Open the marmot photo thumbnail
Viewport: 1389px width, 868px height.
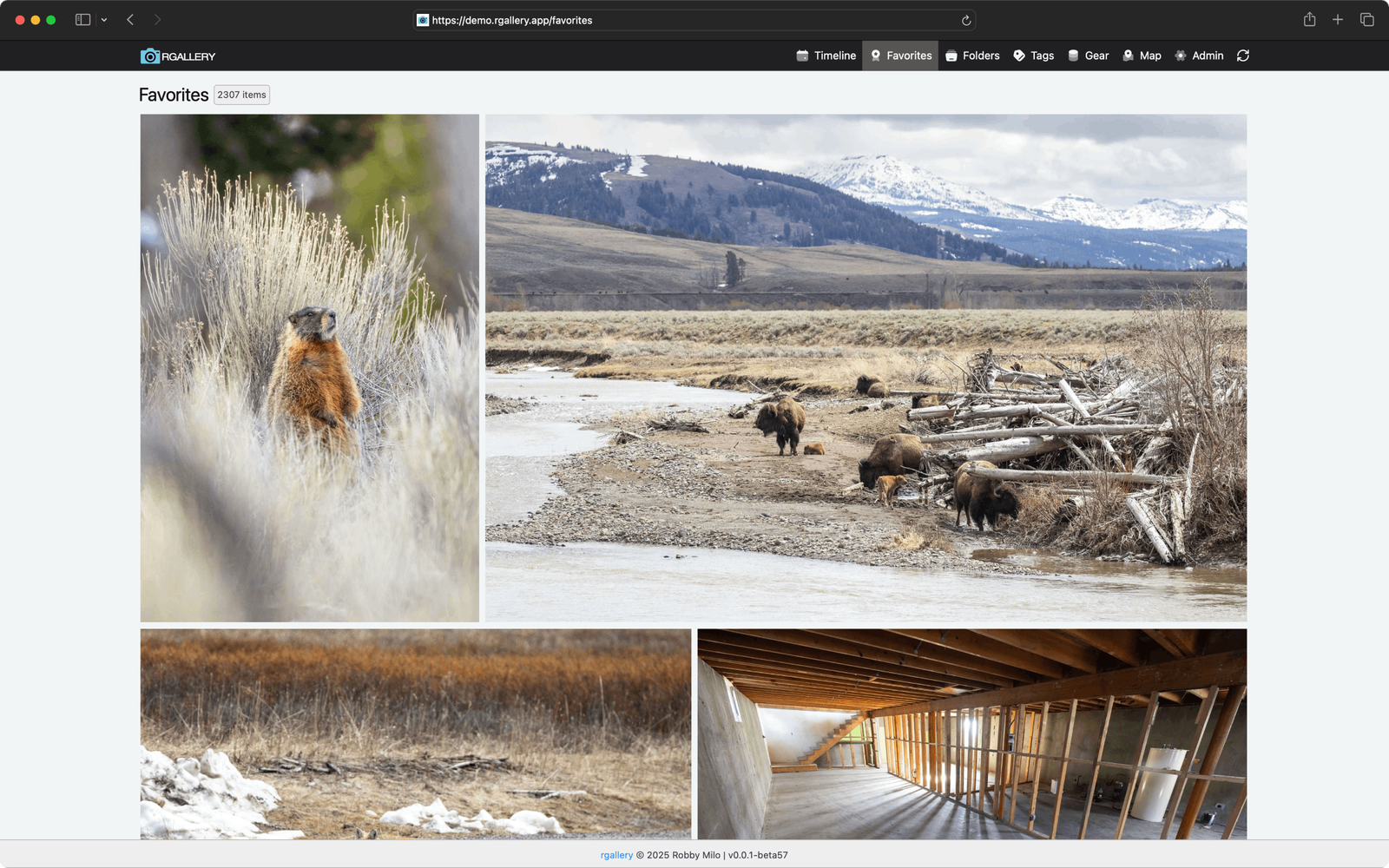(x=310, y=368)
